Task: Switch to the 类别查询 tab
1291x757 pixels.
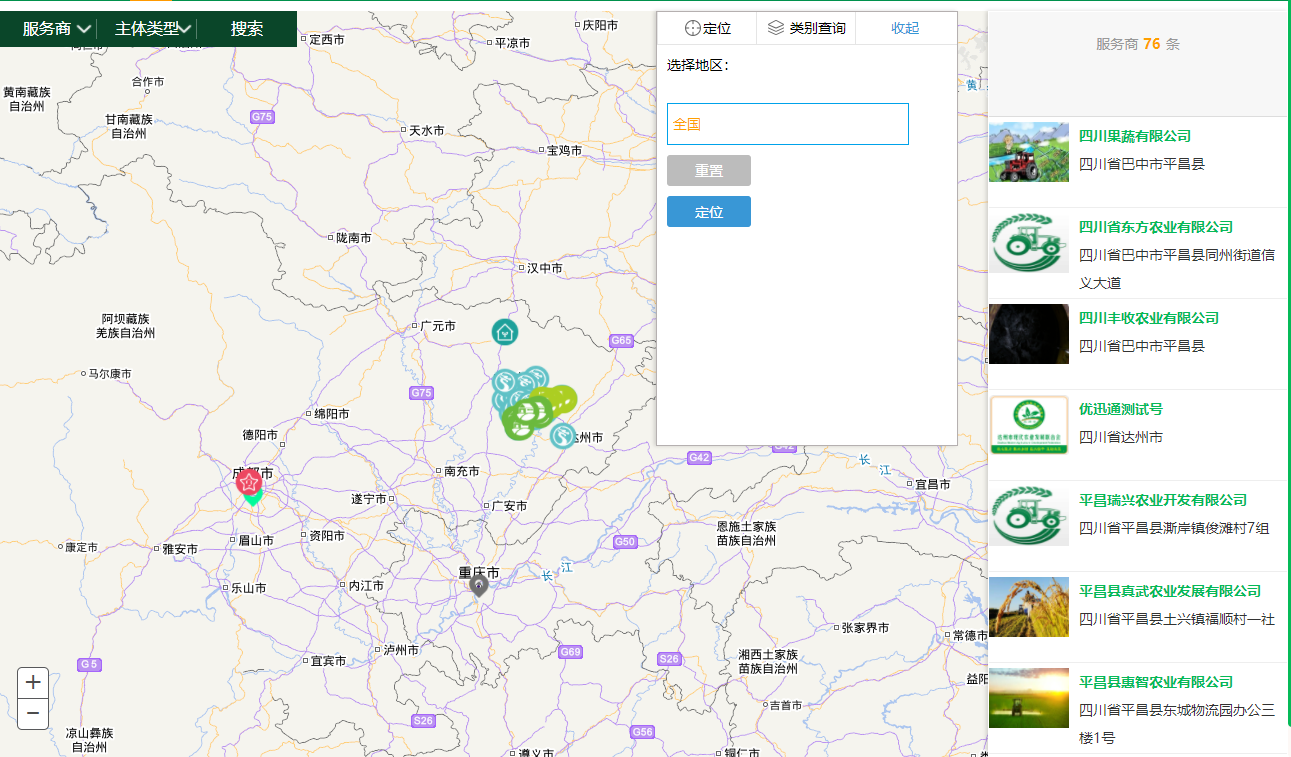Action: (816, 28)
